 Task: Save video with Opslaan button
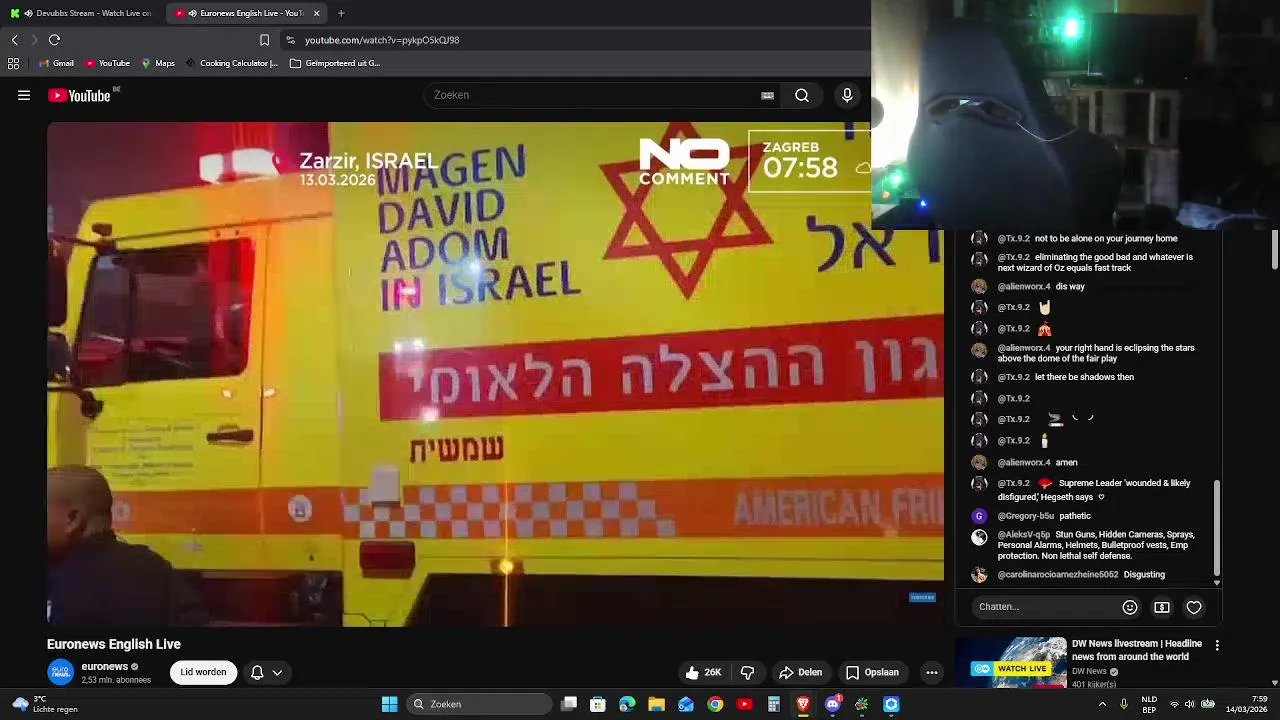872,672
